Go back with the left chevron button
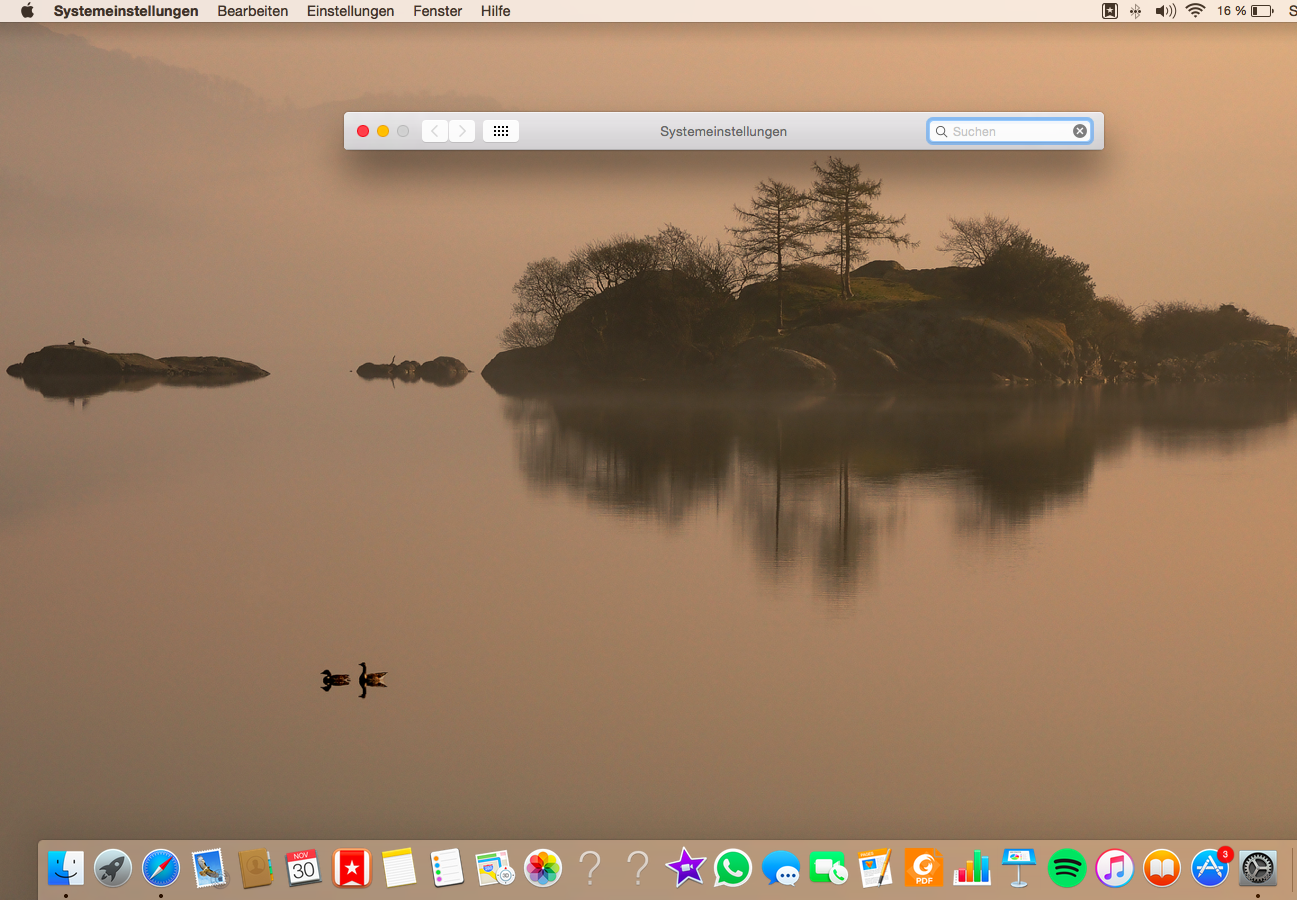This screenshot has height=900, width=1297. tap(435, 131)
